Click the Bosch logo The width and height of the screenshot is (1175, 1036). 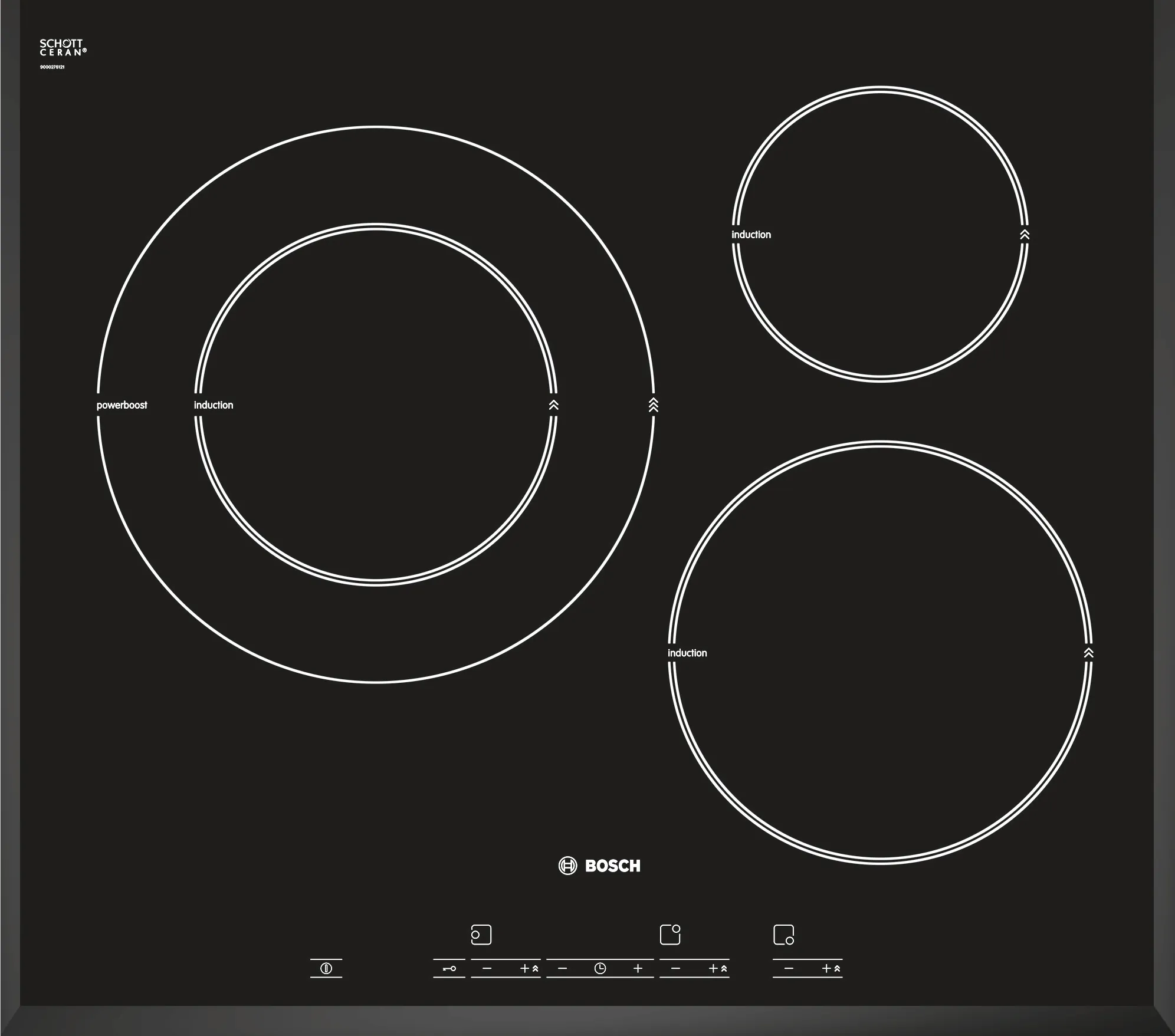click(599, 866)
